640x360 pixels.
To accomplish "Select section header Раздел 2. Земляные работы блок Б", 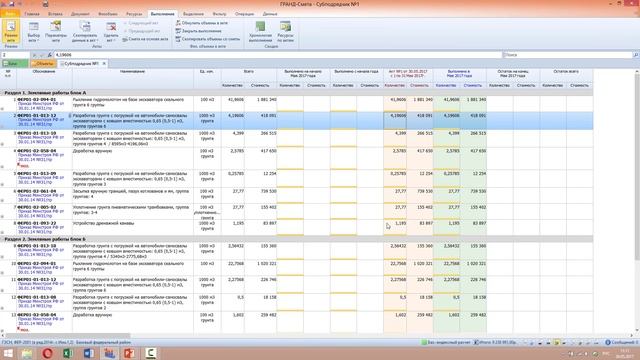I will pyautogui.click(x=45, y=239).
